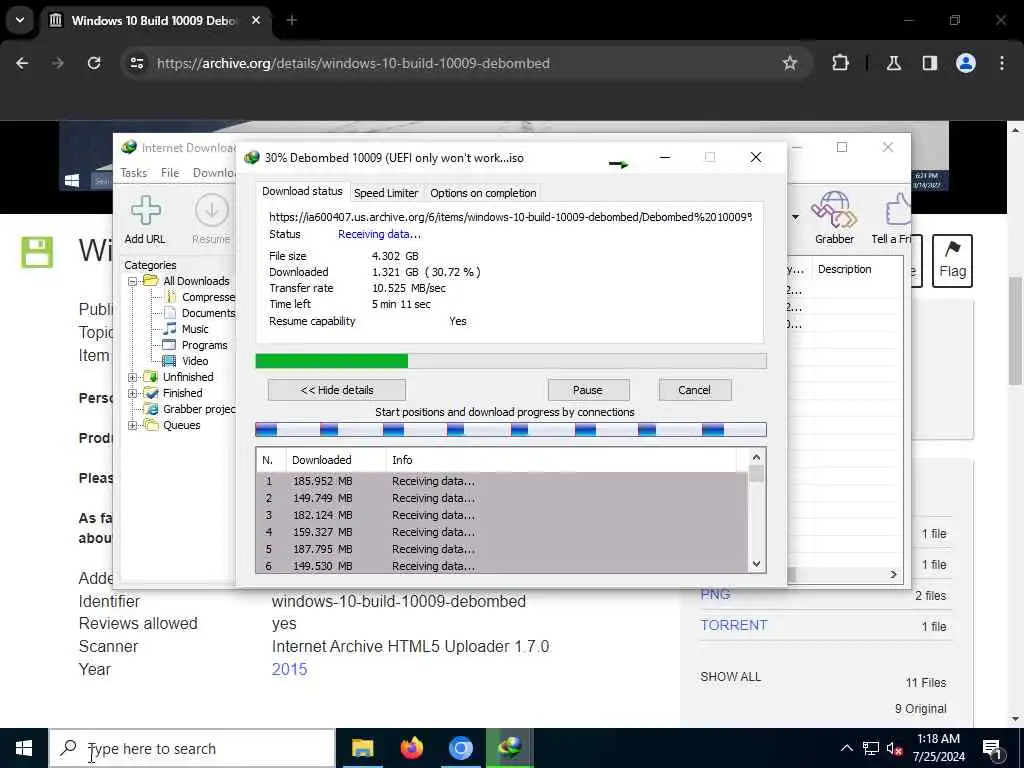Image resolution: width=1024 pixels, height=768 pixels.
Task: Open the Chrome tab search dropdown
Action: click(x=20, y=20)
